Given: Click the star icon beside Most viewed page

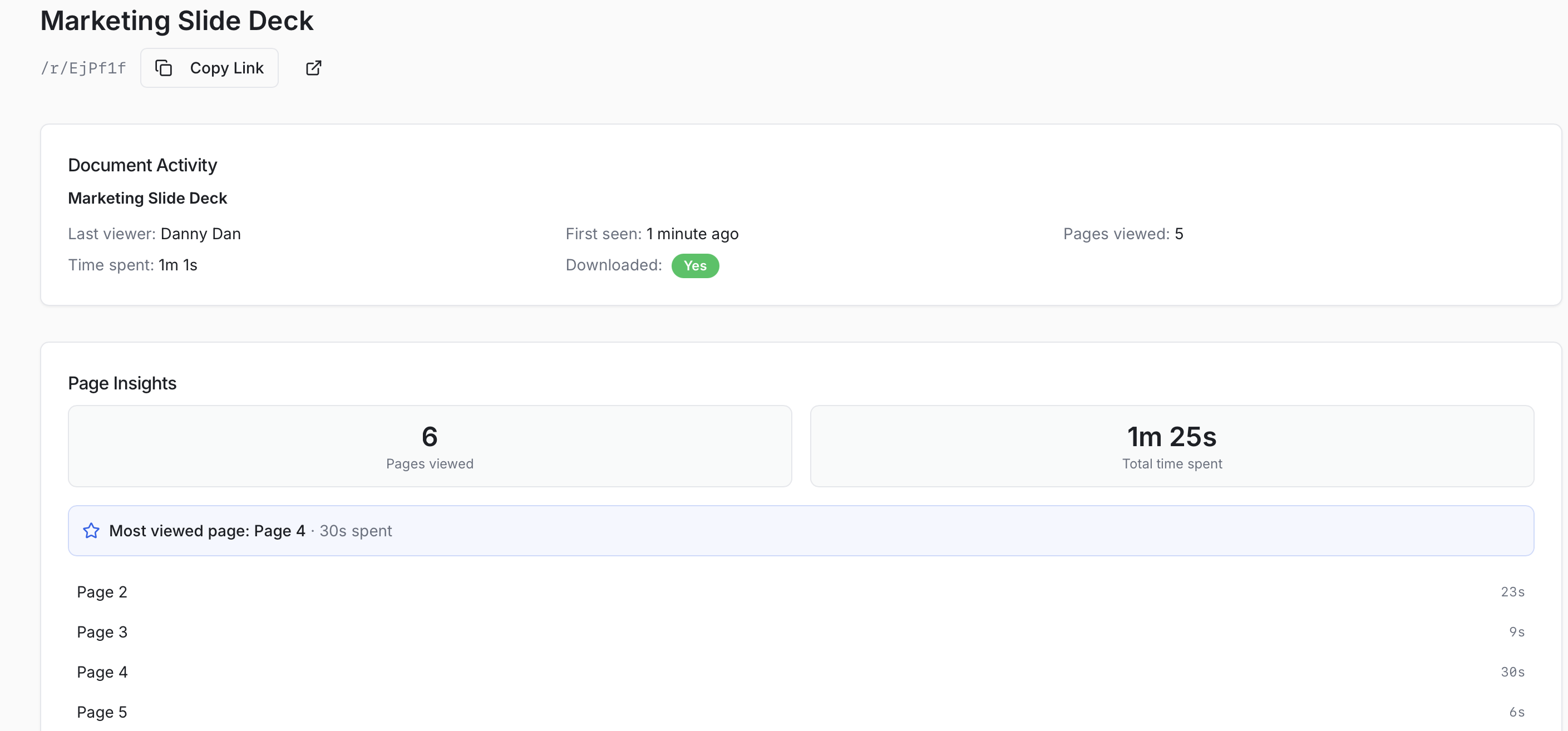Looking at the screenshot, I should click(91, 531).
